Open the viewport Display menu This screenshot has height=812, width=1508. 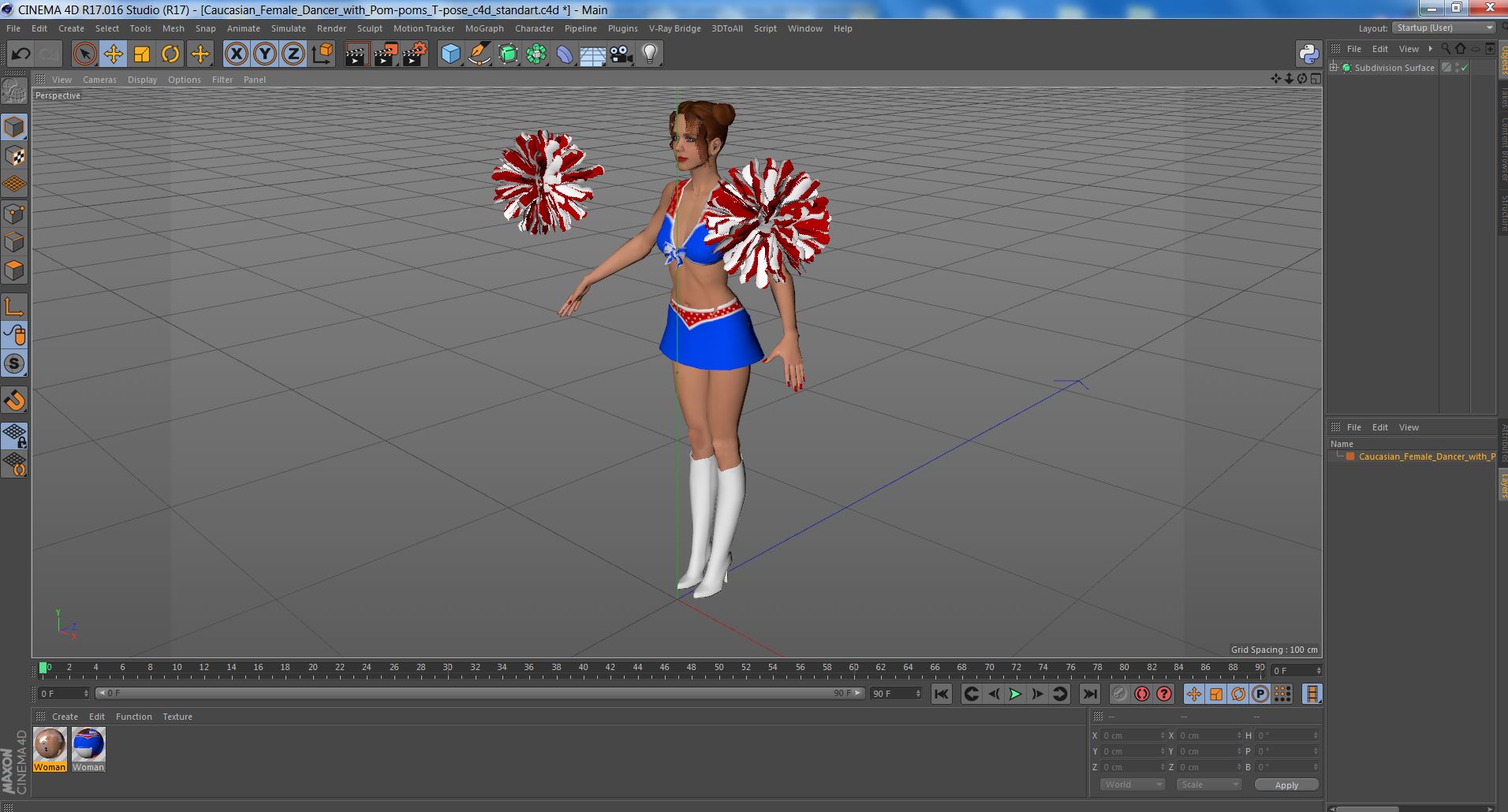click(142, 80)
